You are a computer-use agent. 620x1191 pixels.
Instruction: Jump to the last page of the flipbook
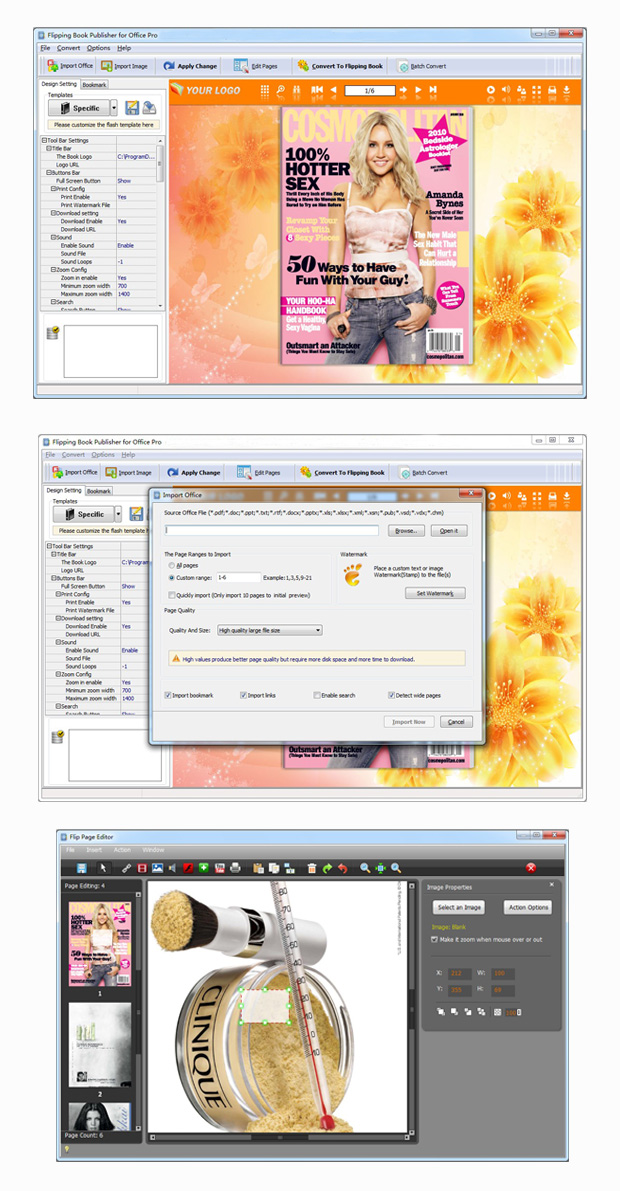click(x=433, y=90)
